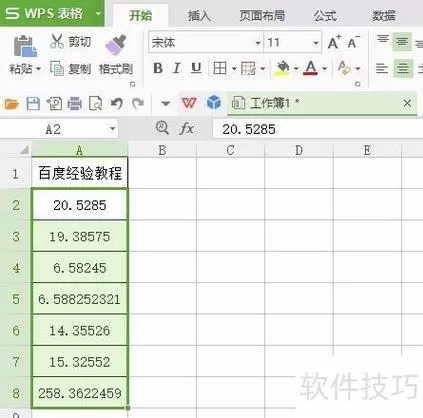
Task: Switch to the 数据 tab
Action: [x=384, y=15]
